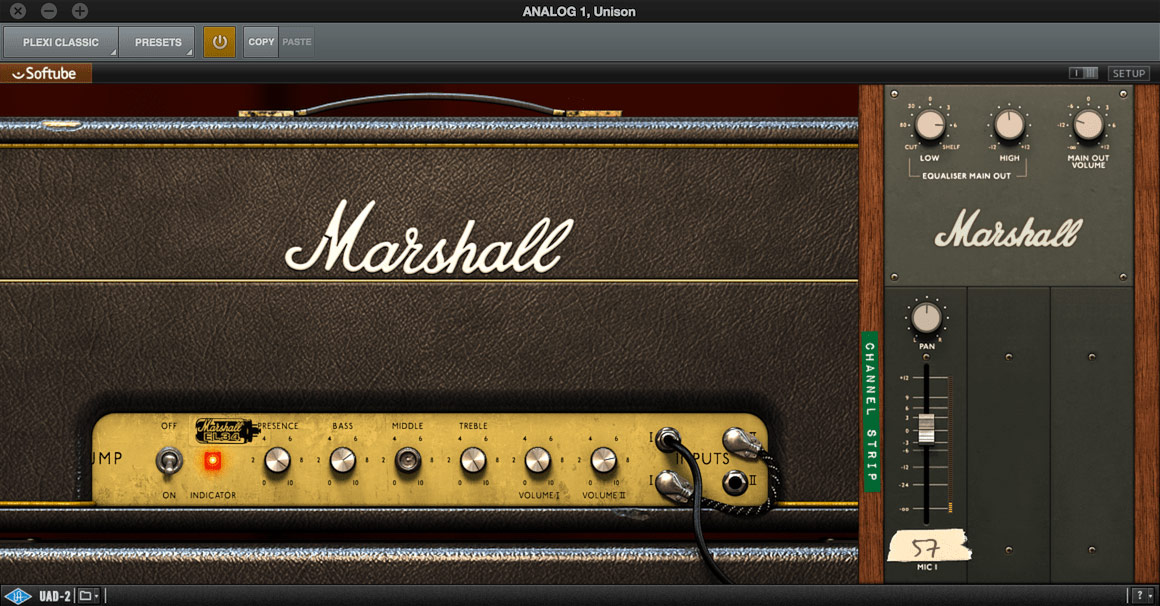Open the question mark help menu

1142,596
